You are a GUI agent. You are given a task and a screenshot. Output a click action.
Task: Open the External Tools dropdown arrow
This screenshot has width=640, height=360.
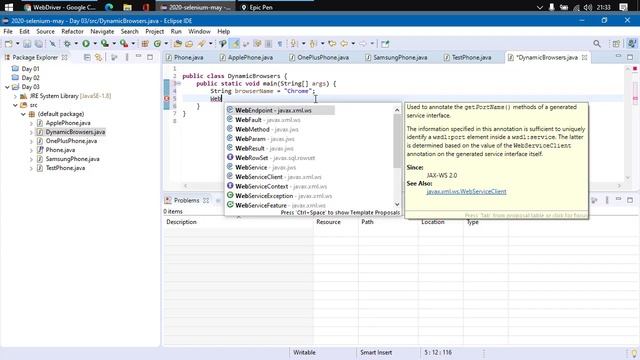[133, 44]
